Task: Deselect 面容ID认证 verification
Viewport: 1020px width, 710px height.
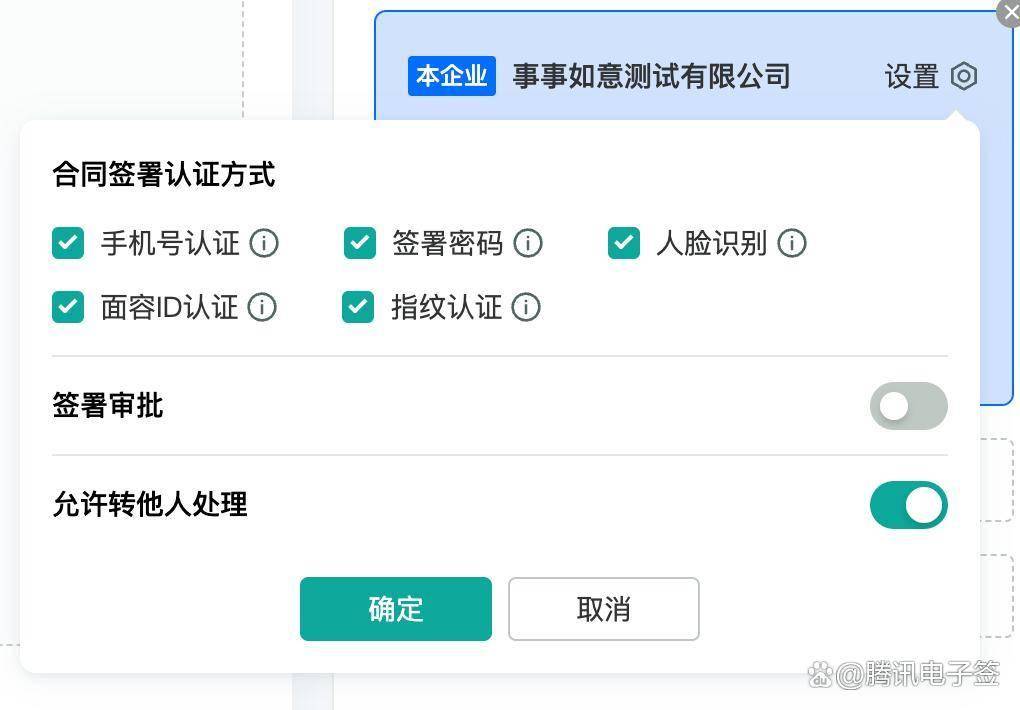Action: tap(67, 307)
